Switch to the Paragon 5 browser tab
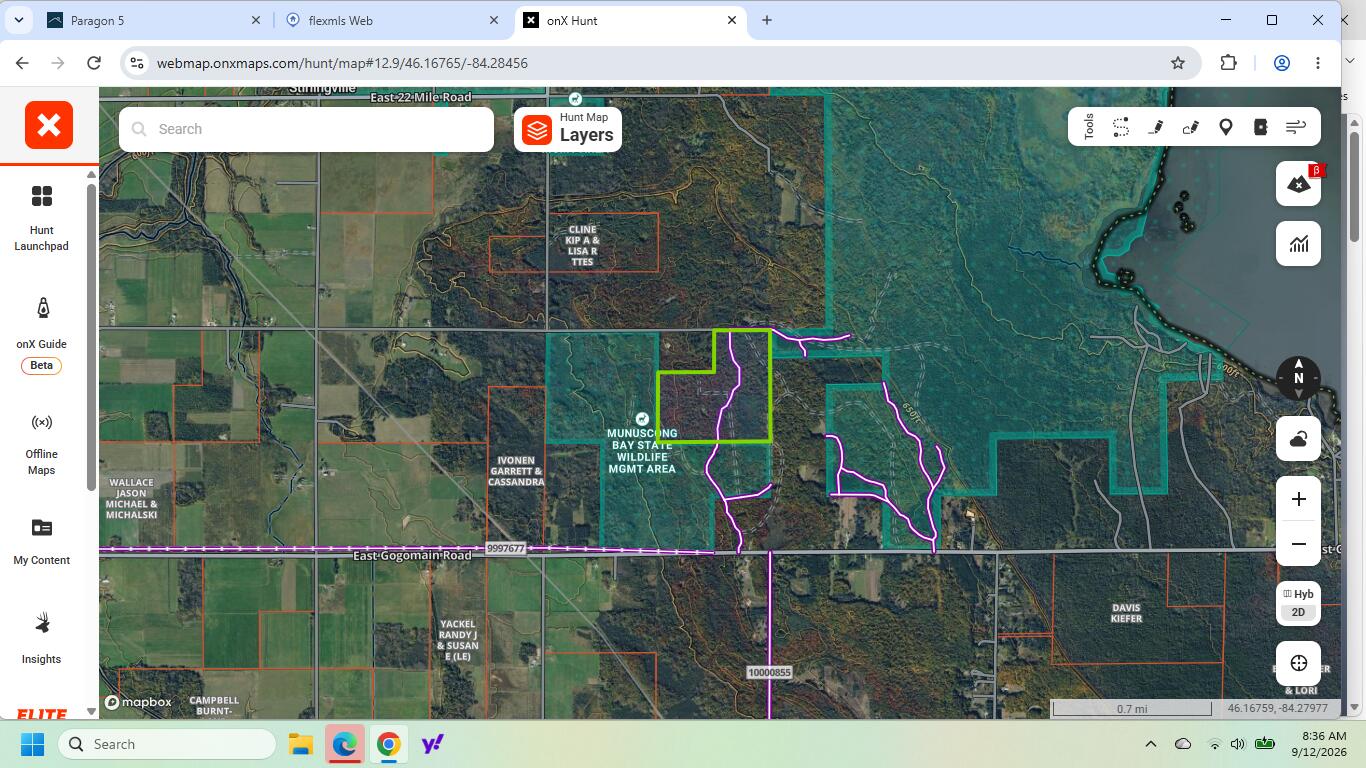This screenshot has height=768, width=1366. [152, 20]
